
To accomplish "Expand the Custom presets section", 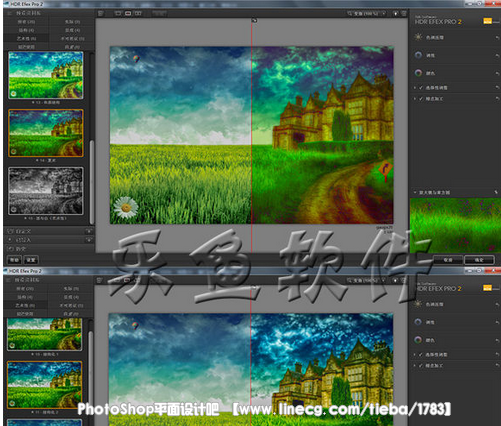I will (23, 231).
